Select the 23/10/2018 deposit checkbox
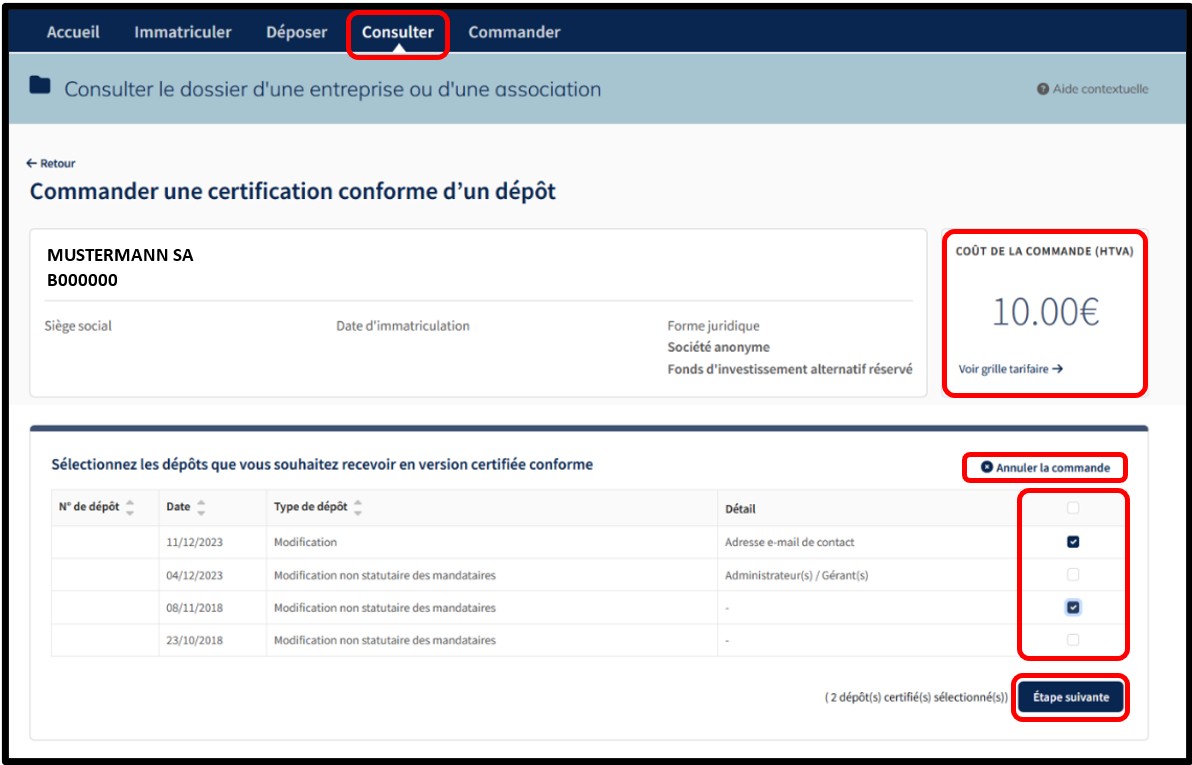This screenshot has height=765, width=1192. pyautogui.click(x=1073, y=640)
